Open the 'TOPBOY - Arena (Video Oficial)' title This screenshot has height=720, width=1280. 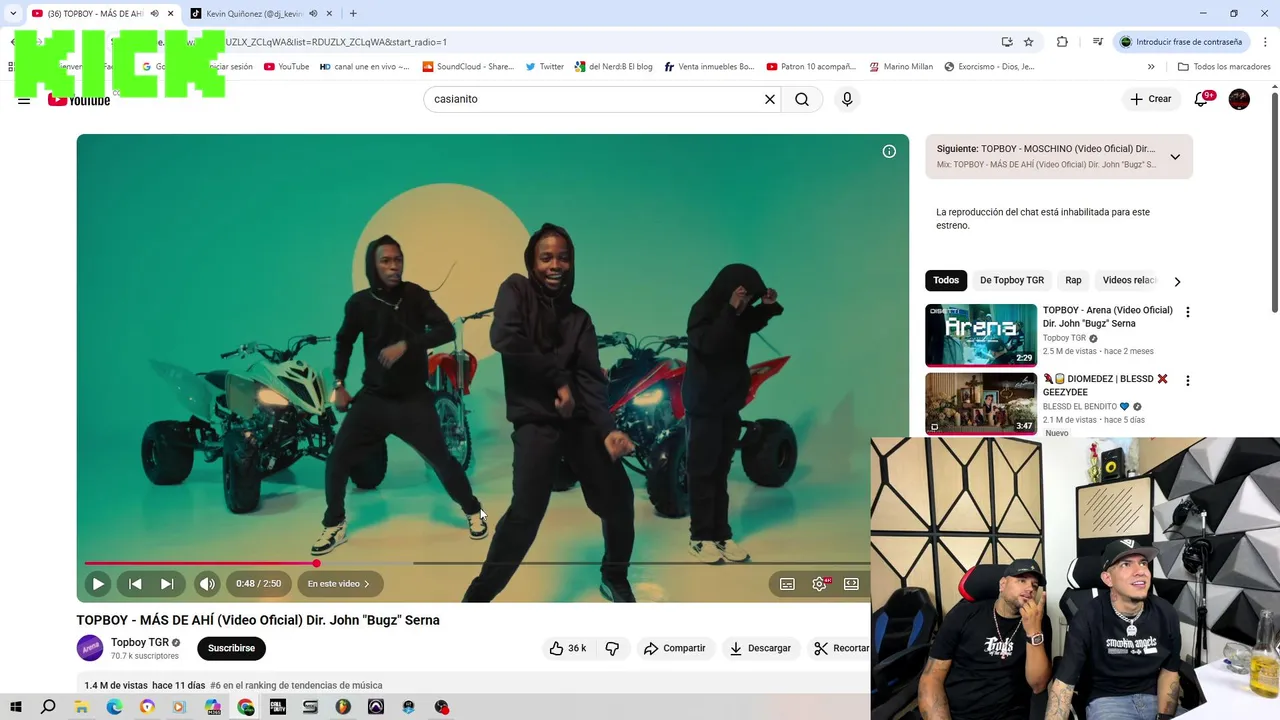tap(1108, 316)
